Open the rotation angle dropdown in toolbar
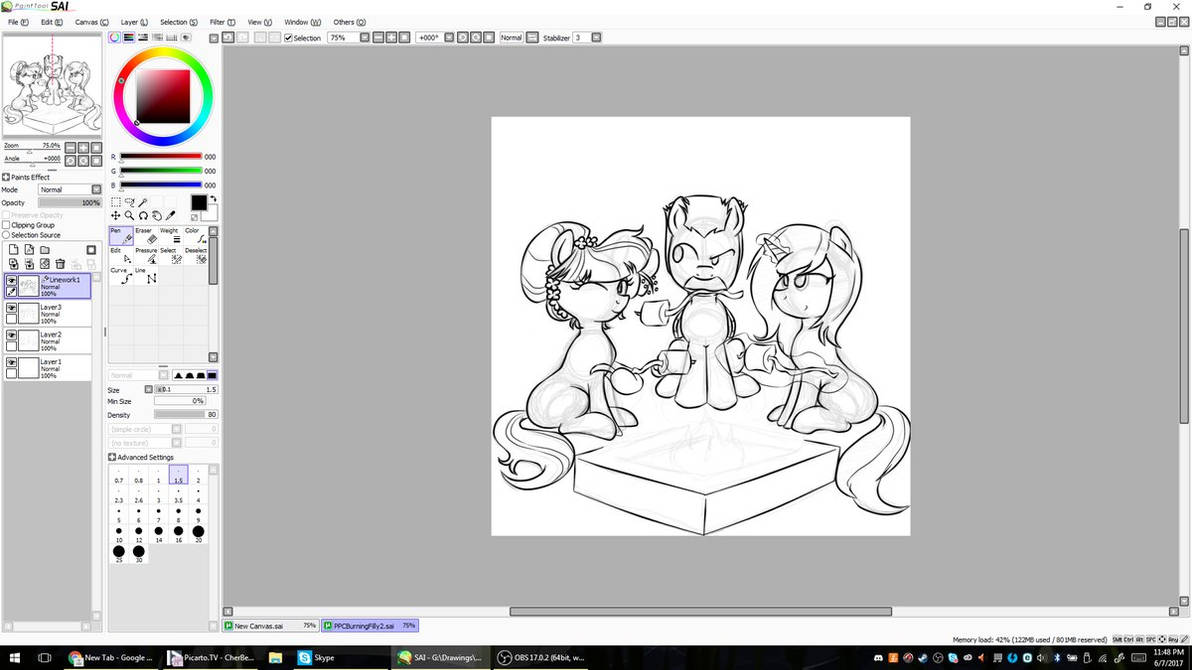 [449, 37]
